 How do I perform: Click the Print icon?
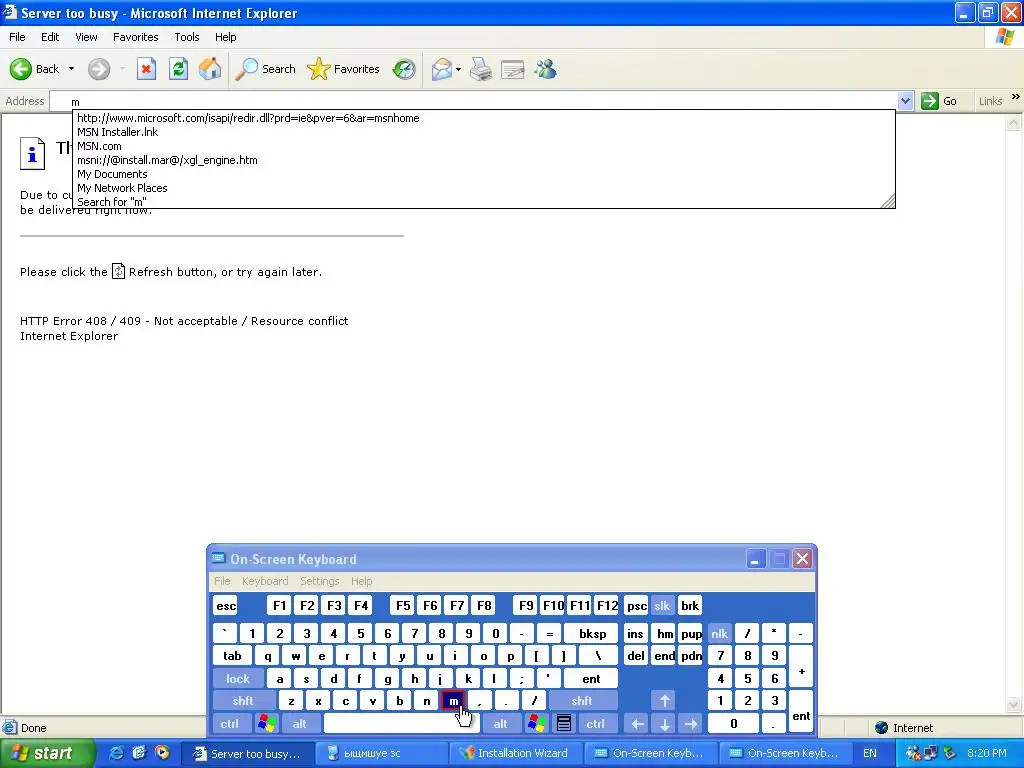pos(481,69)
